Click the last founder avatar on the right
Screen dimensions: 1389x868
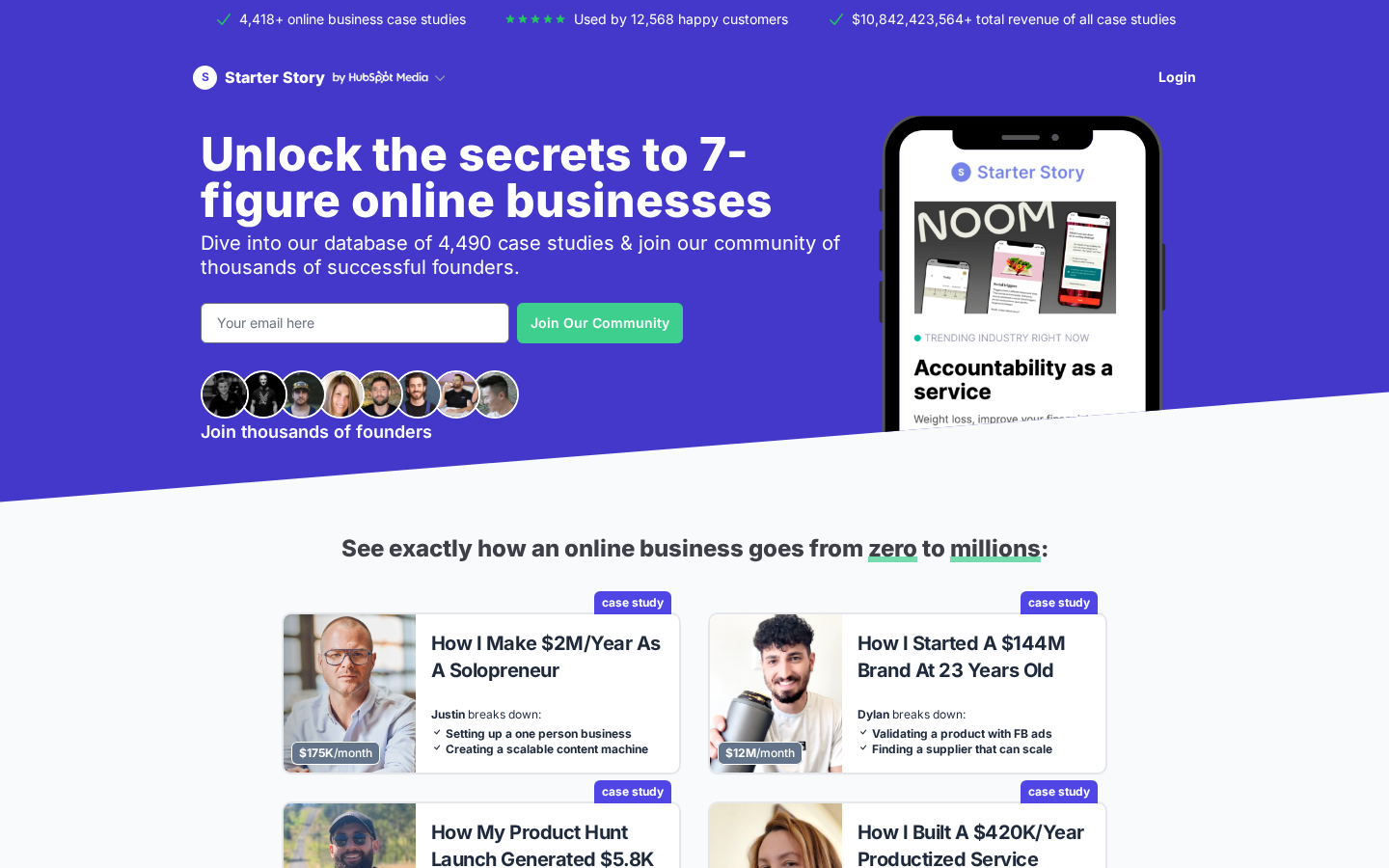tap(496, 394)
